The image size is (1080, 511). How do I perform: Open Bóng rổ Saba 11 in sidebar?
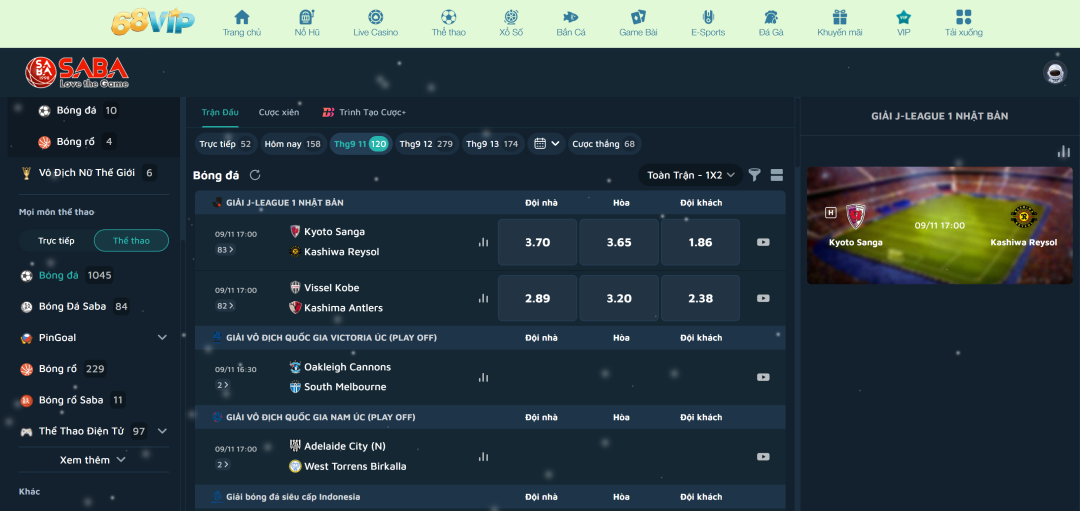tap(72, 400)
